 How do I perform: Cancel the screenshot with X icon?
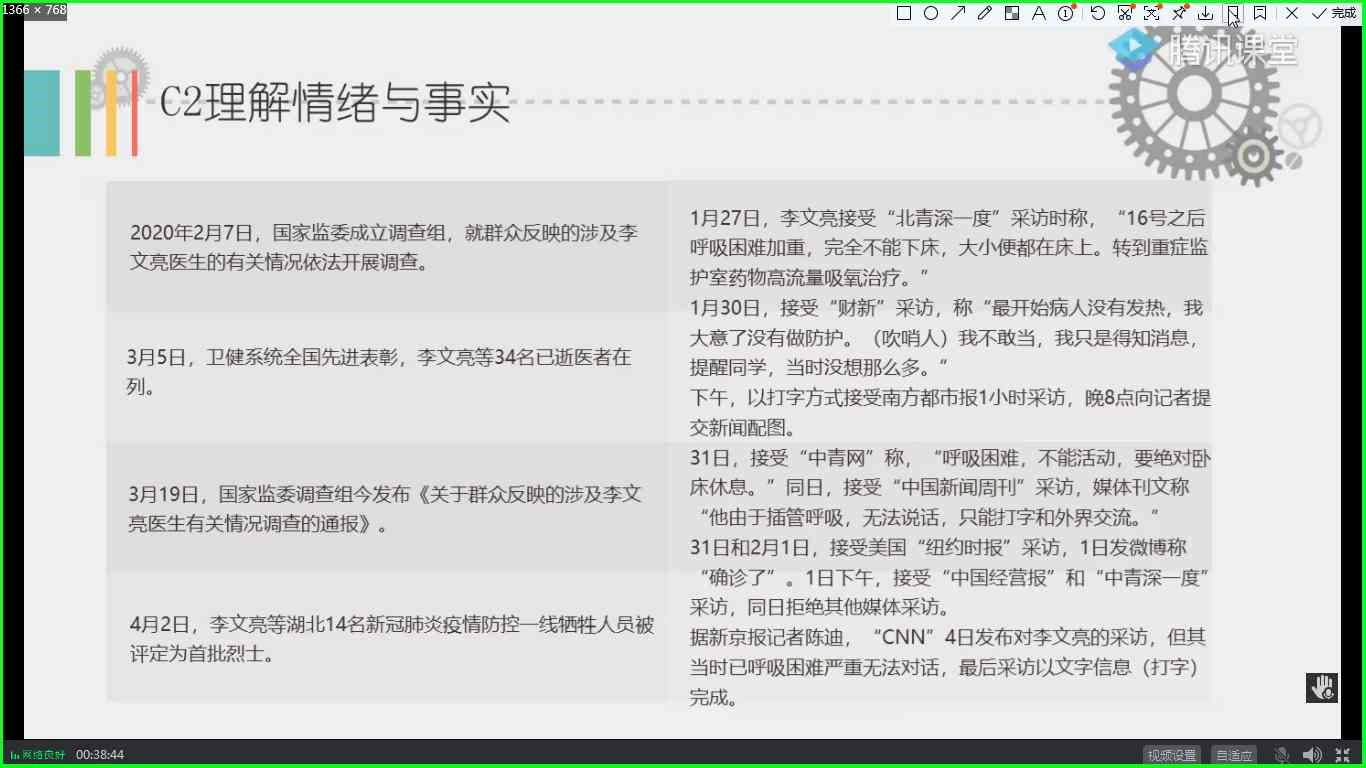(x=1292, y=13)
